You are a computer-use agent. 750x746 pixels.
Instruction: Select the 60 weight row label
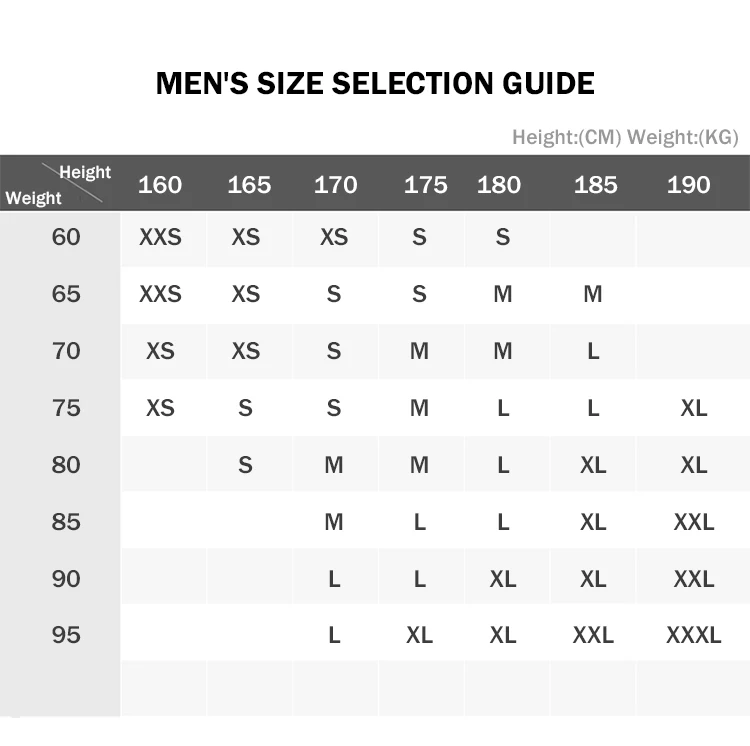click(x=66, y=237)
